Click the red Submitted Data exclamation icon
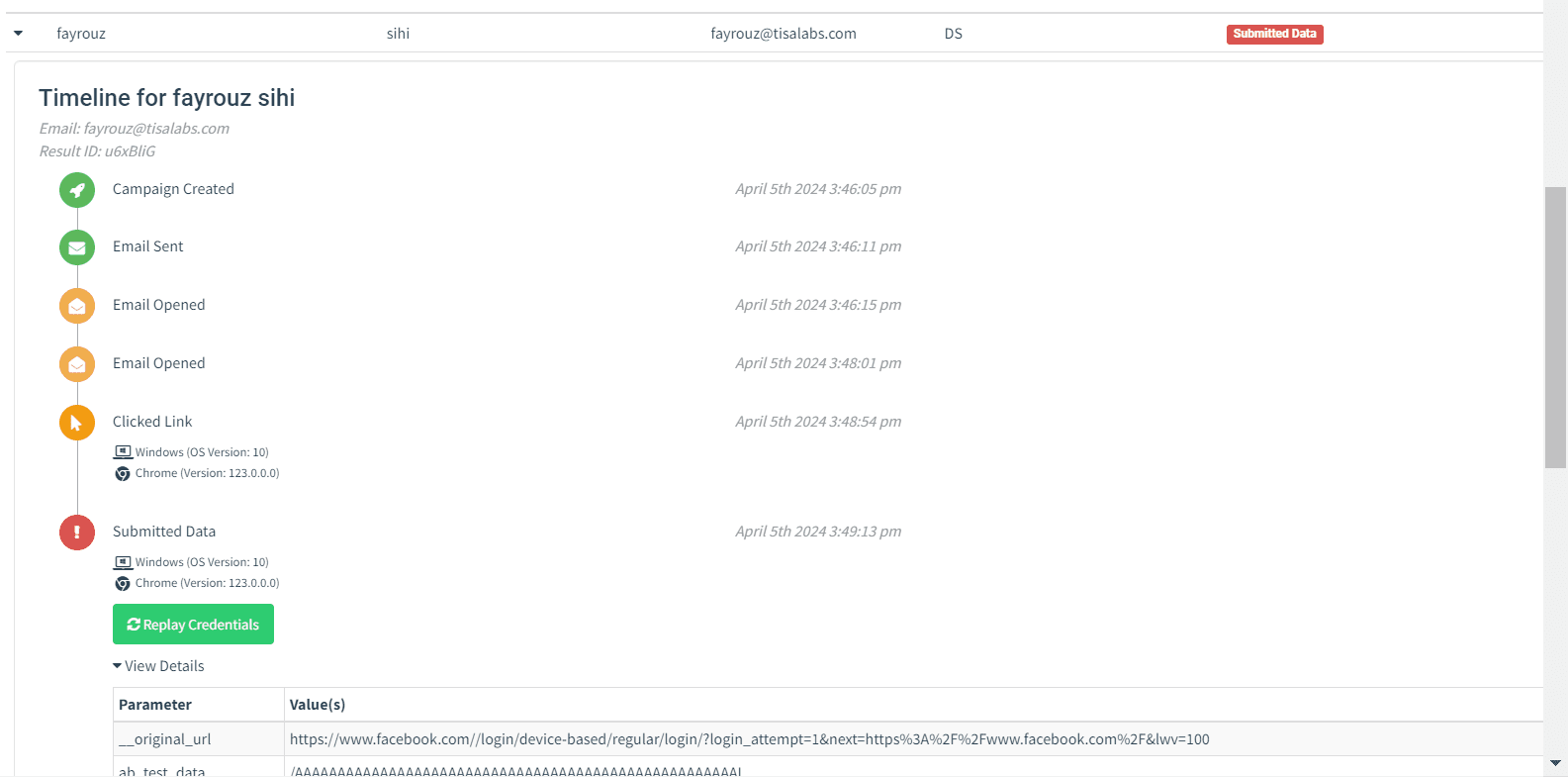Viewport: 1568px width, 777px height. [77, 533]
